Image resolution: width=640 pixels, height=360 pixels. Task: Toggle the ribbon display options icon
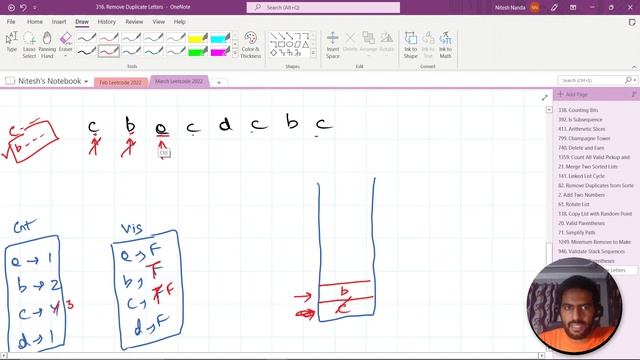[x=573, y=7]
